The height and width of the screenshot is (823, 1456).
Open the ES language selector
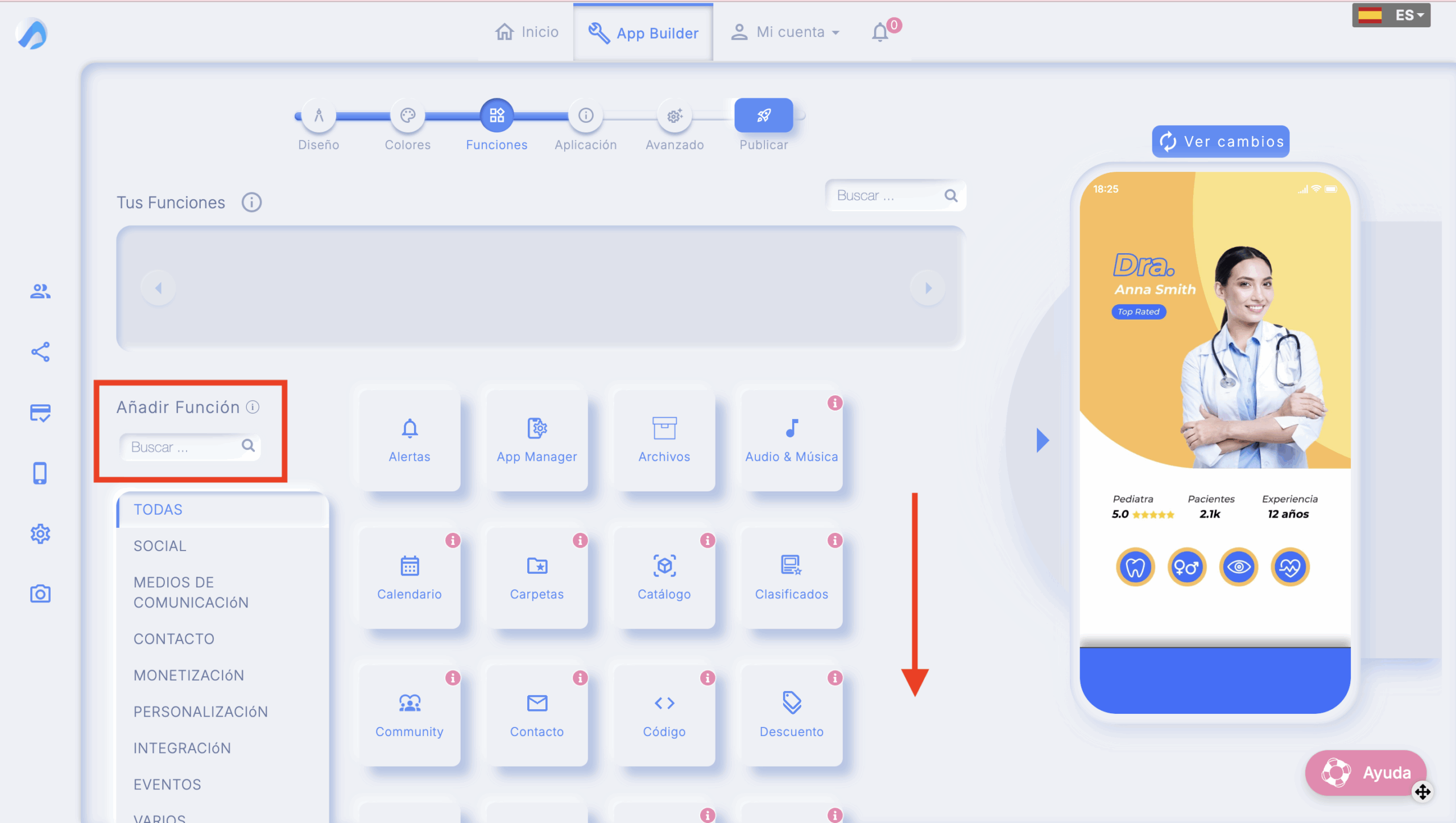click(1391, 15)
